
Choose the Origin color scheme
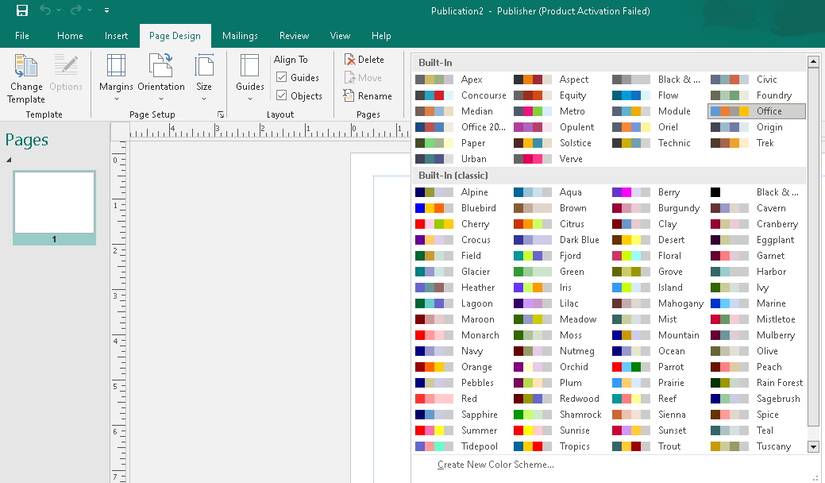point(754,127)
